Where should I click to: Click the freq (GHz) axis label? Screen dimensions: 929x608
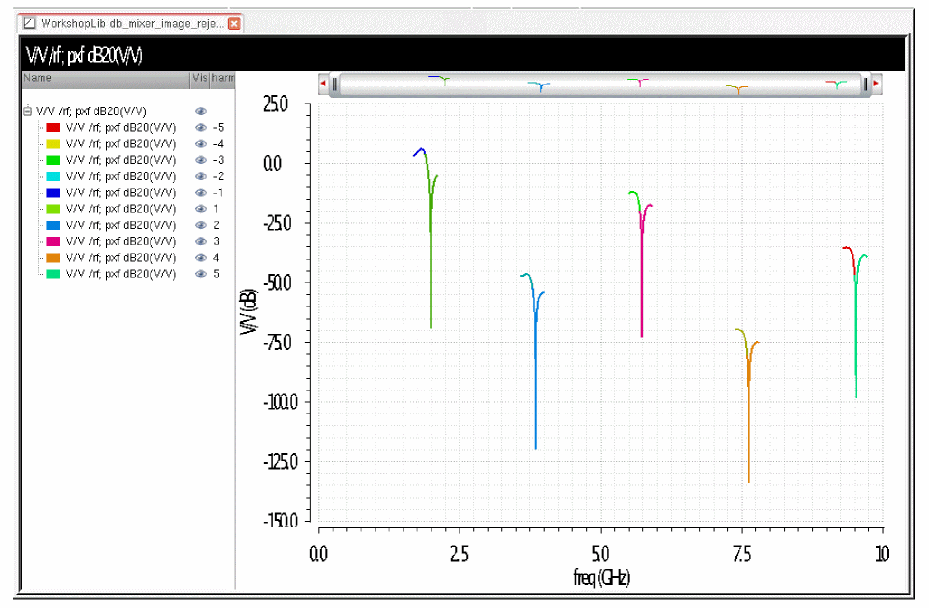click(x=601, y=578)
